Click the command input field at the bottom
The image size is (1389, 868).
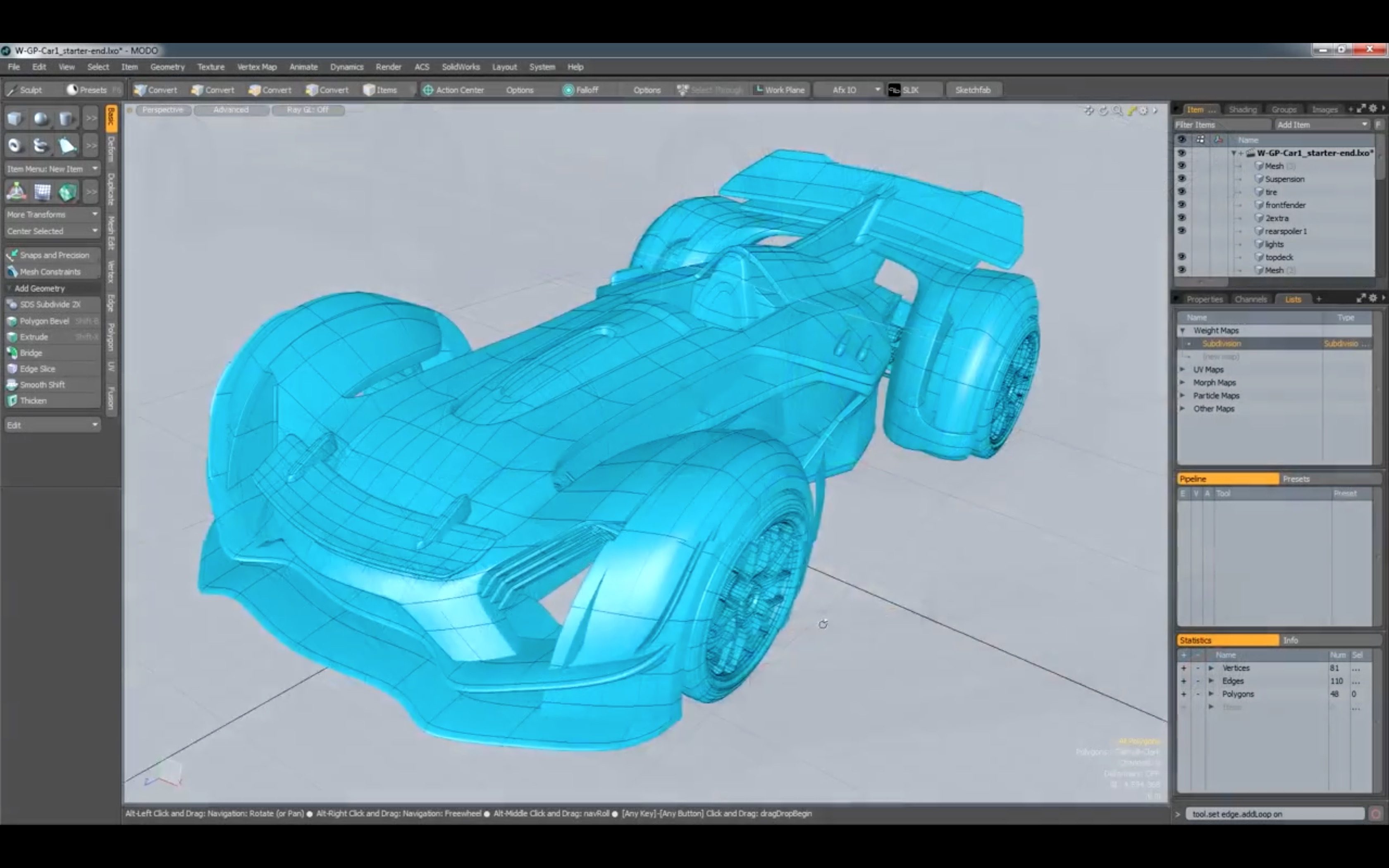(1274, 813)
